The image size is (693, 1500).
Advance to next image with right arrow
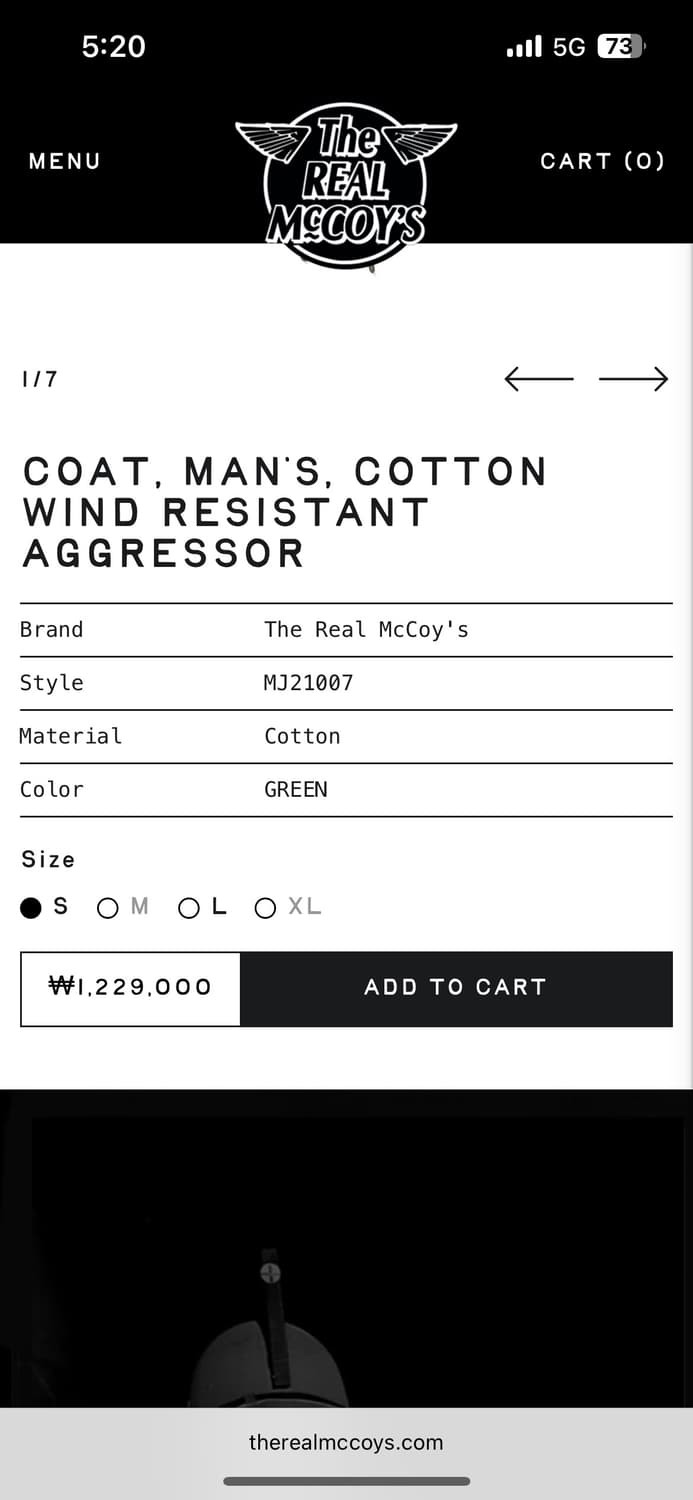633,379
